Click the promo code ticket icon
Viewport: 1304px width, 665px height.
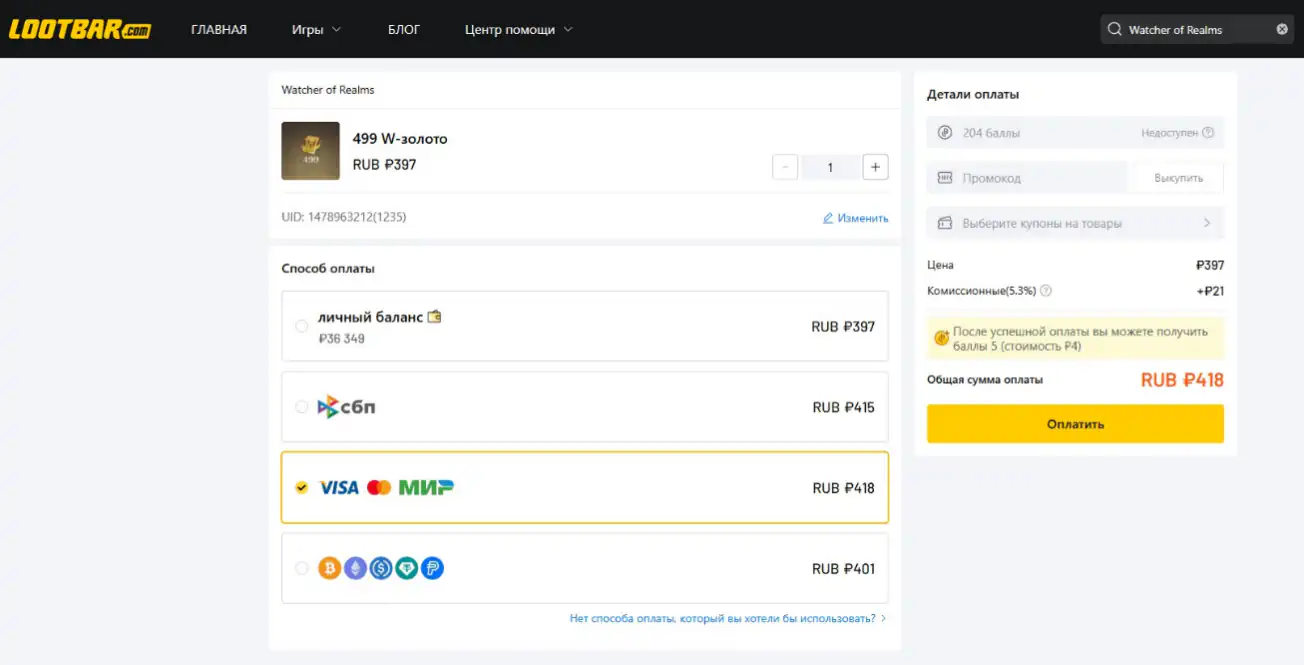coord(945,178)
